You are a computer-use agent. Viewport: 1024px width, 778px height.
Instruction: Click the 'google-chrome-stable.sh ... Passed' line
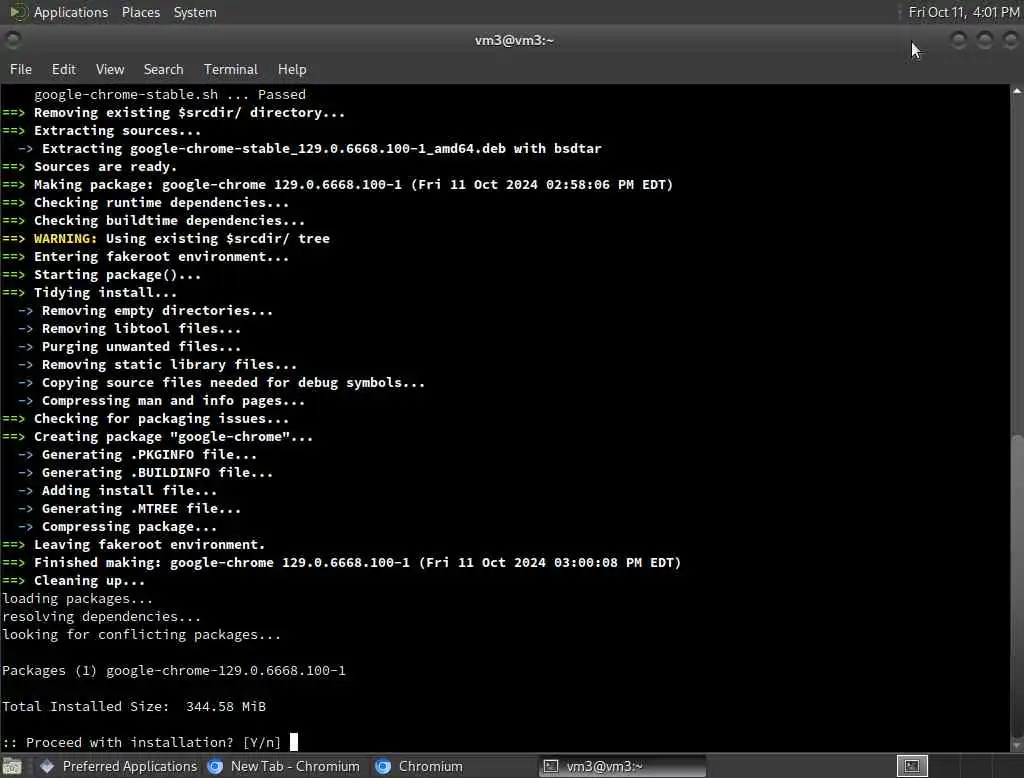tap(170, 95)
